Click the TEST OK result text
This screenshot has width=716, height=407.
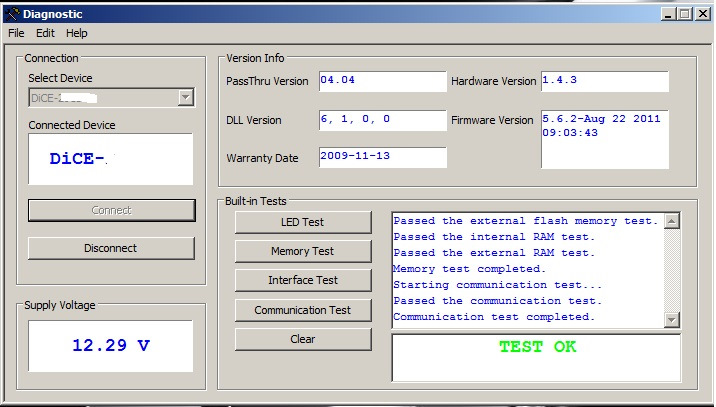coord(537,347)
